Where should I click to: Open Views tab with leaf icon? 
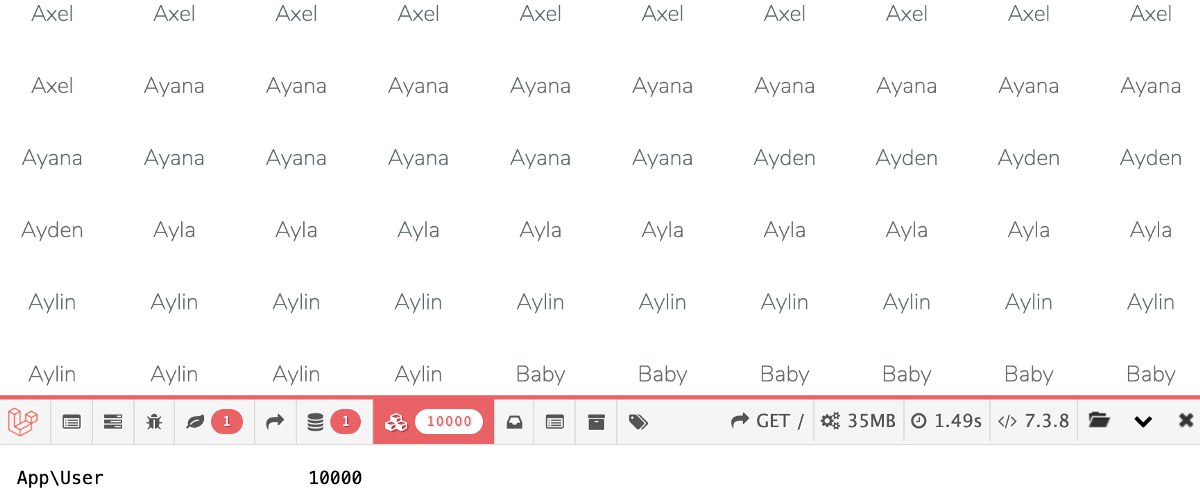click(x=214, y=422)
